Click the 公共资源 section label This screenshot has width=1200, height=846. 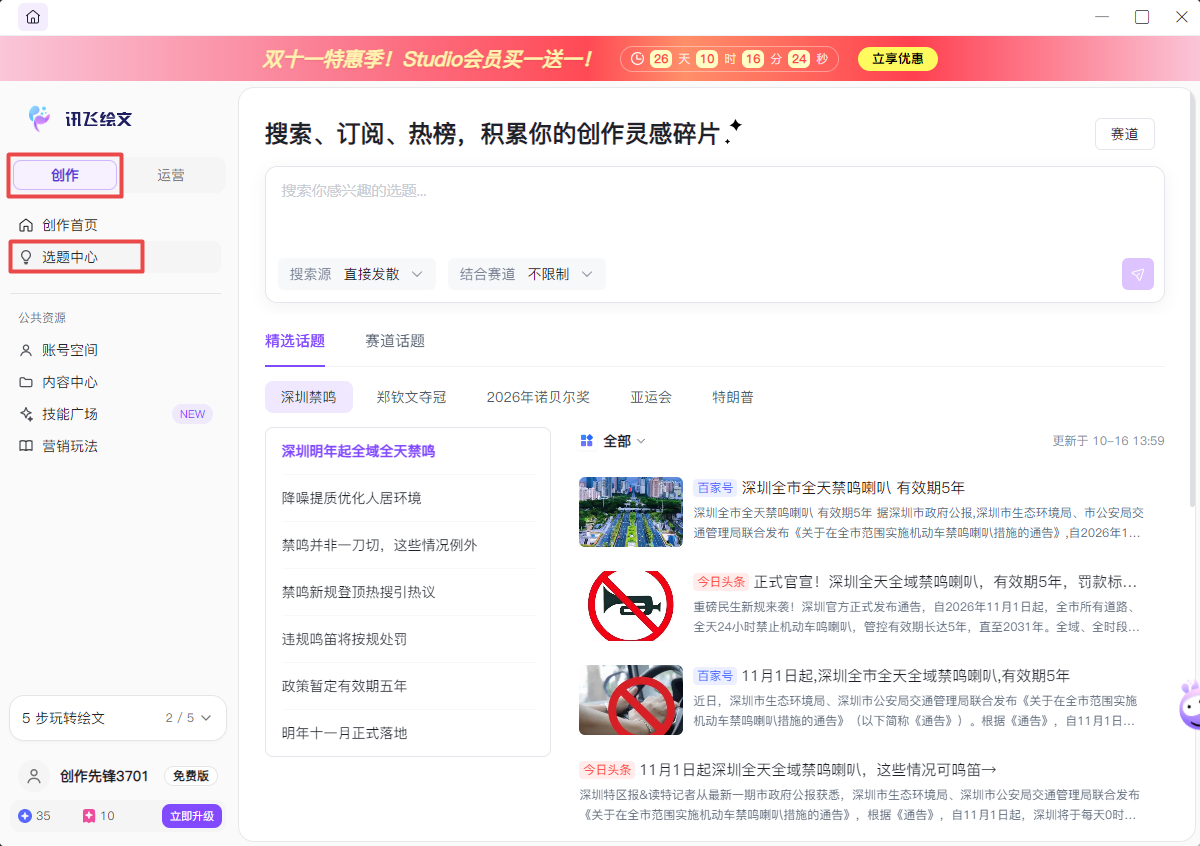coord(42,318)
